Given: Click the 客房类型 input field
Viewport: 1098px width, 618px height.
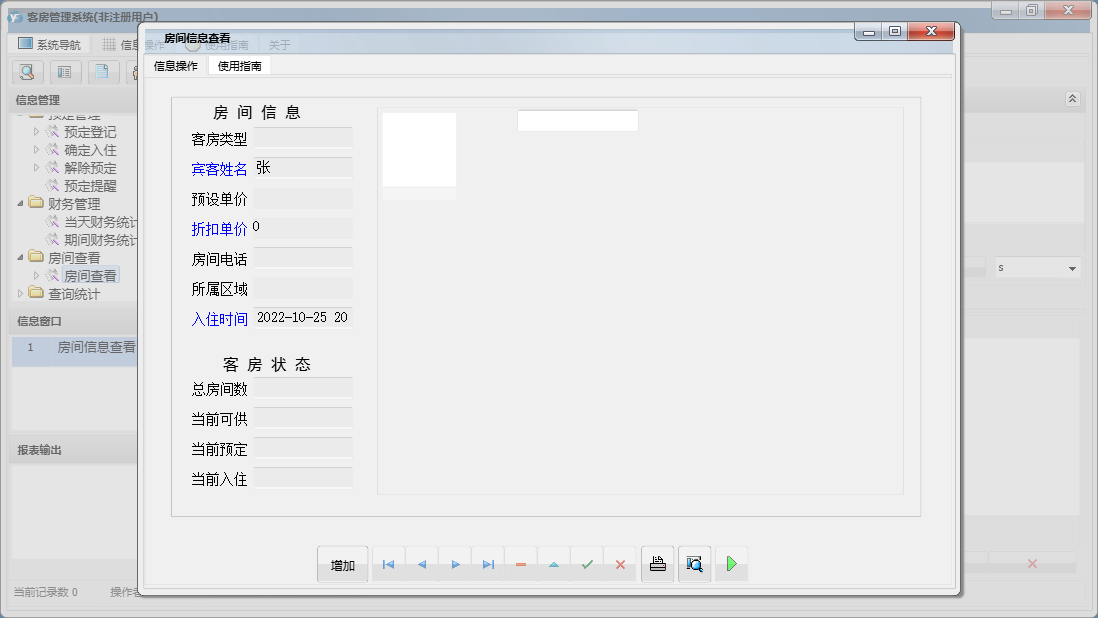Looking at the screenshot, I should pos(303,138).
